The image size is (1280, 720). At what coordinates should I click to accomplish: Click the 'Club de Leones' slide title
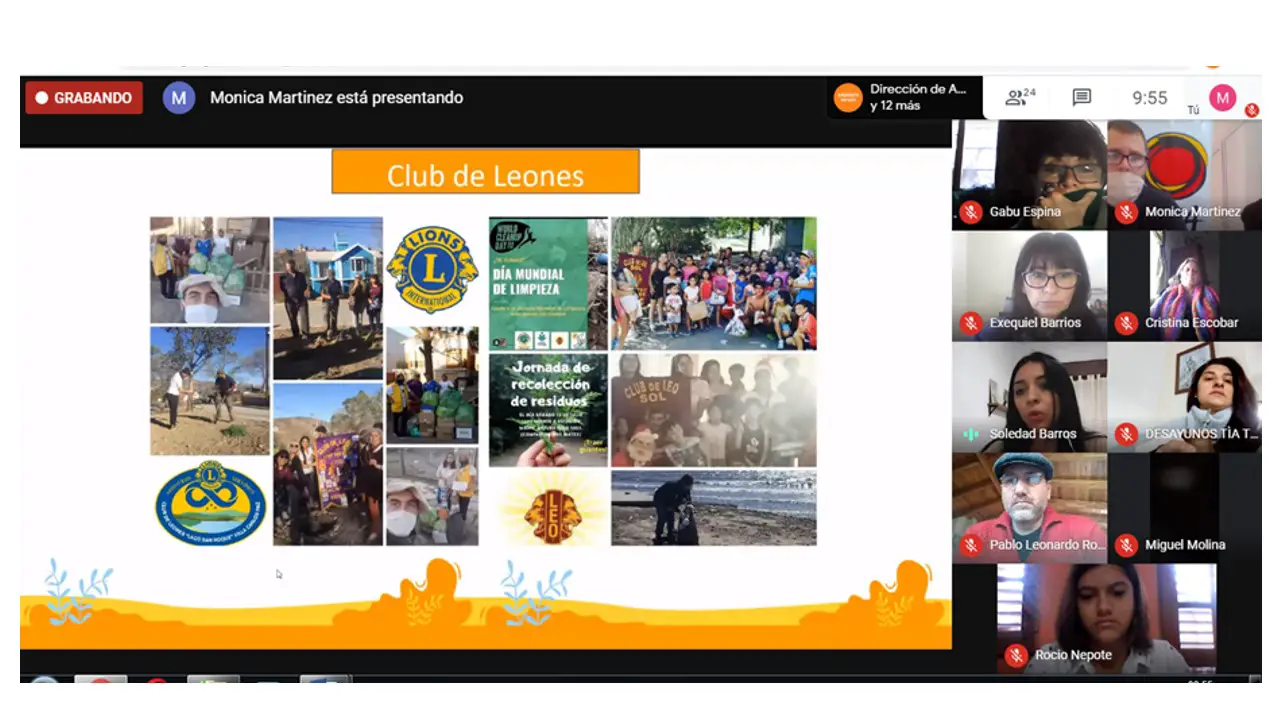tap(485, 173)
